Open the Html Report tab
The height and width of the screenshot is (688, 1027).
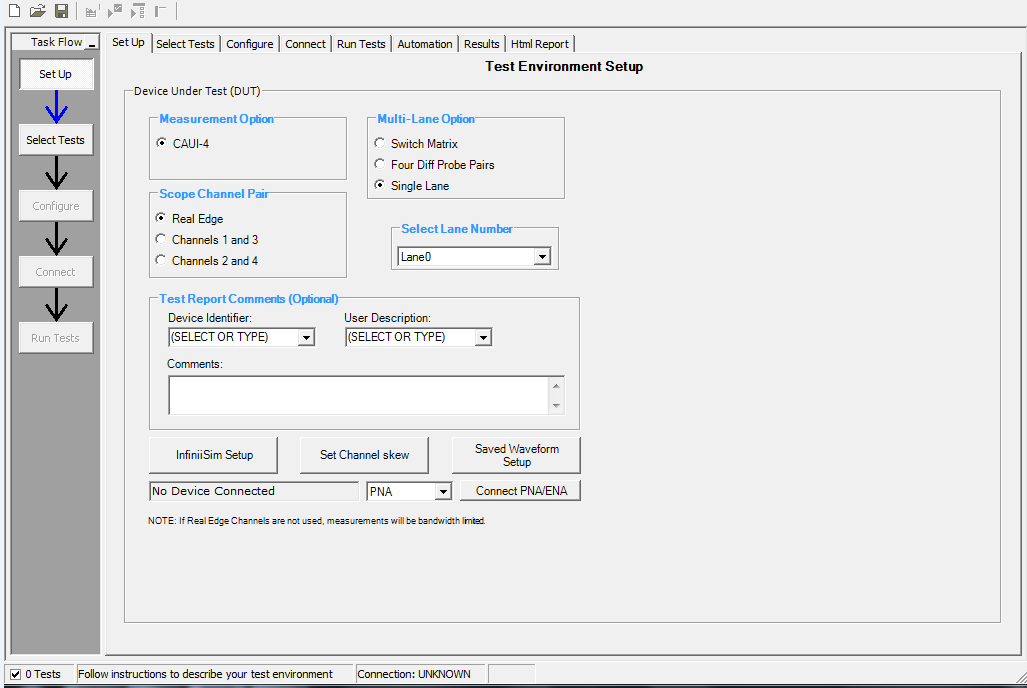click(539, 44)
